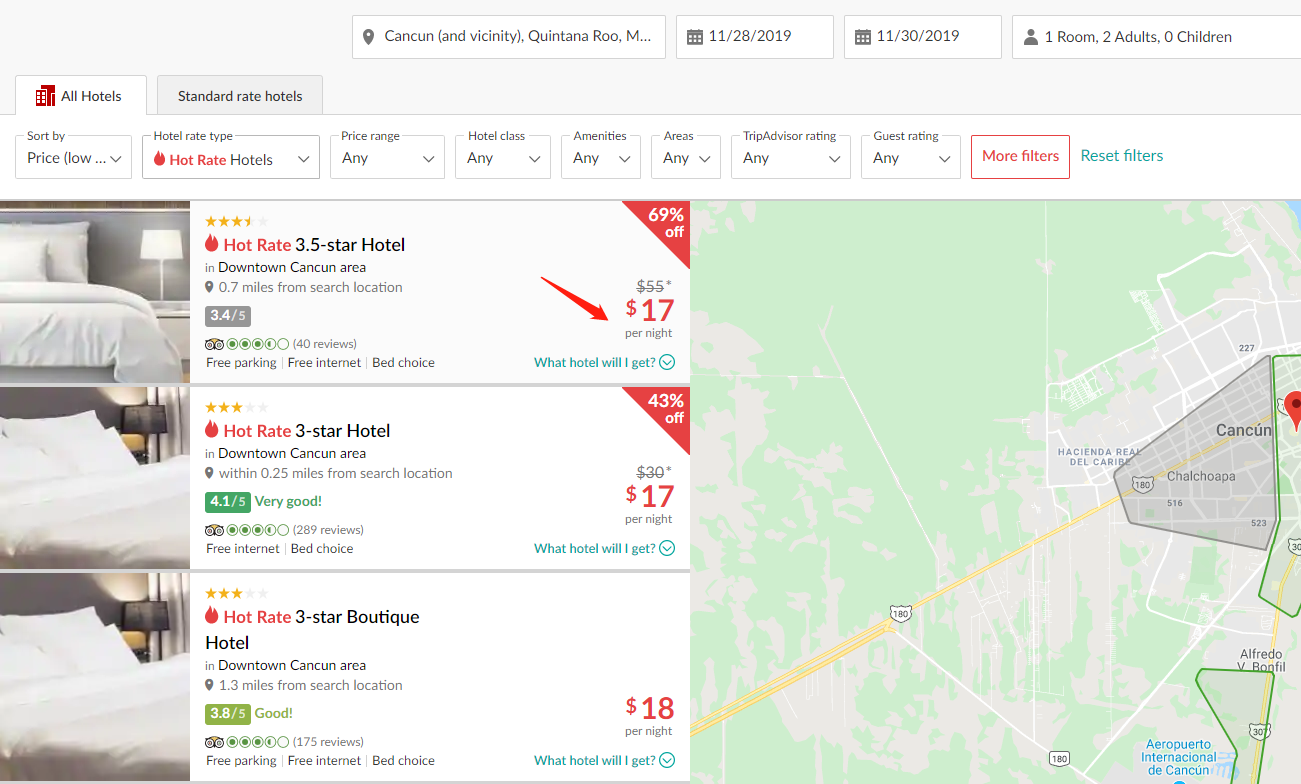Click TripAdvisor owl icon beside 175 reviews
Viewport: 1301px width, 784px height.
click(214, 742)
